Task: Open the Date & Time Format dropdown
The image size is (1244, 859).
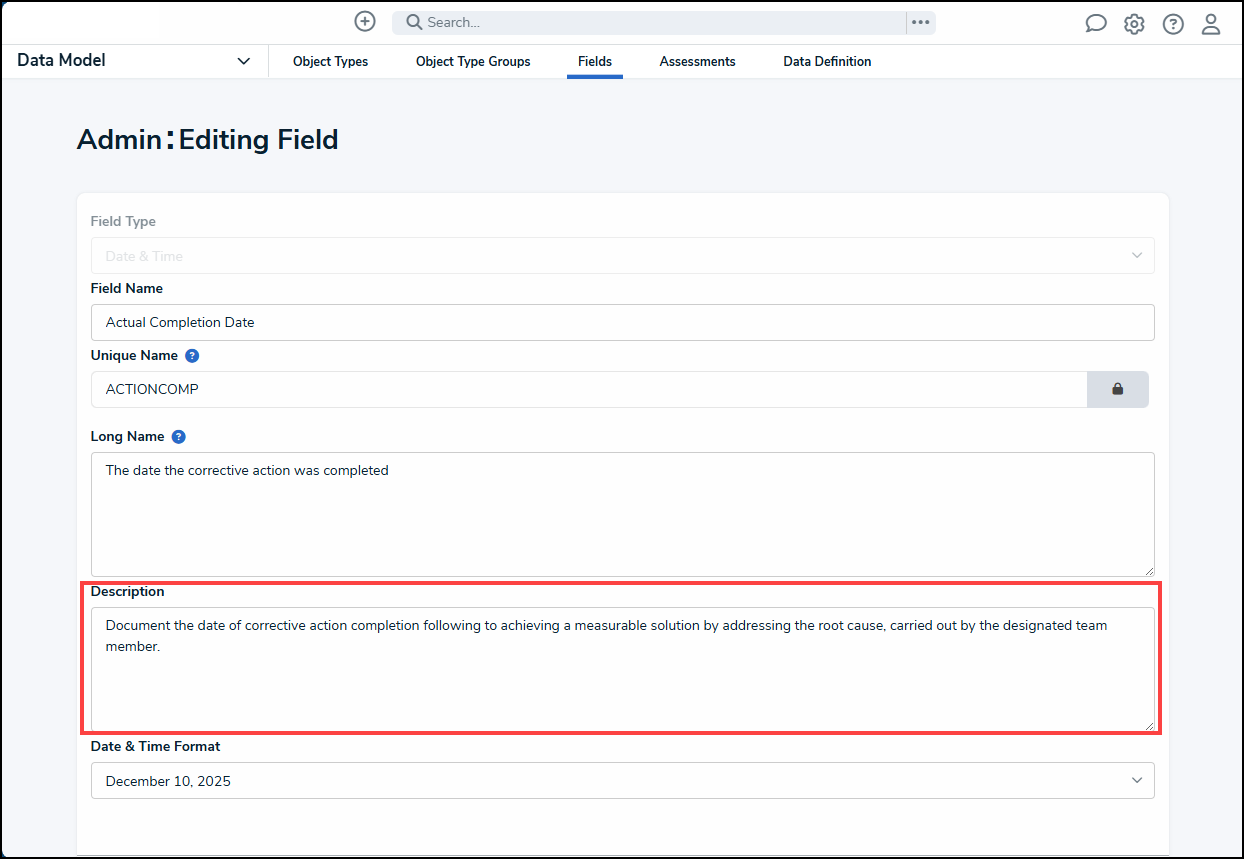Action: pyautogui.click(x=622, y=780)
